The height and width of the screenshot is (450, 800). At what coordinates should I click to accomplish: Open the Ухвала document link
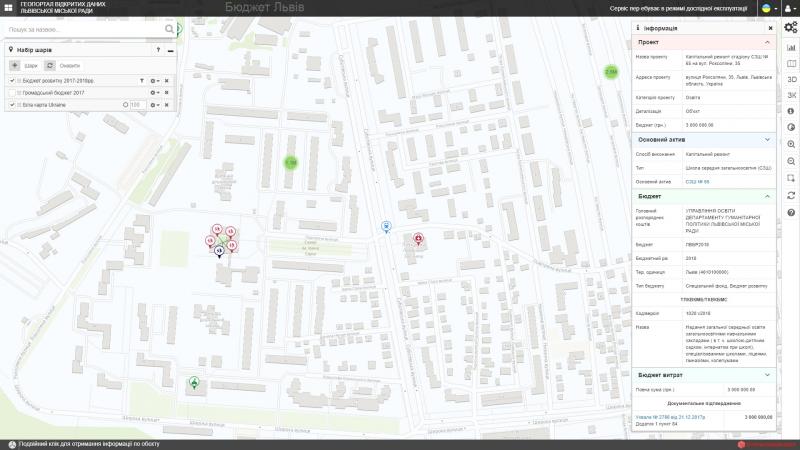[670, 417]
